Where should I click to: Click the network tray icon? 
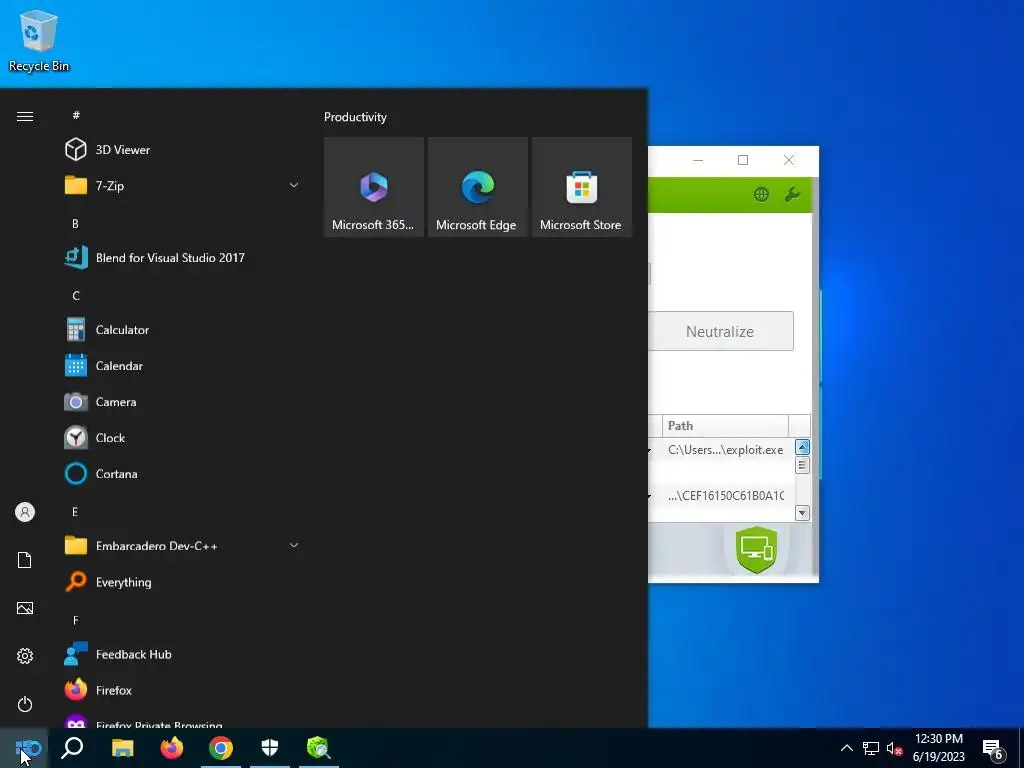click(871, 748)
